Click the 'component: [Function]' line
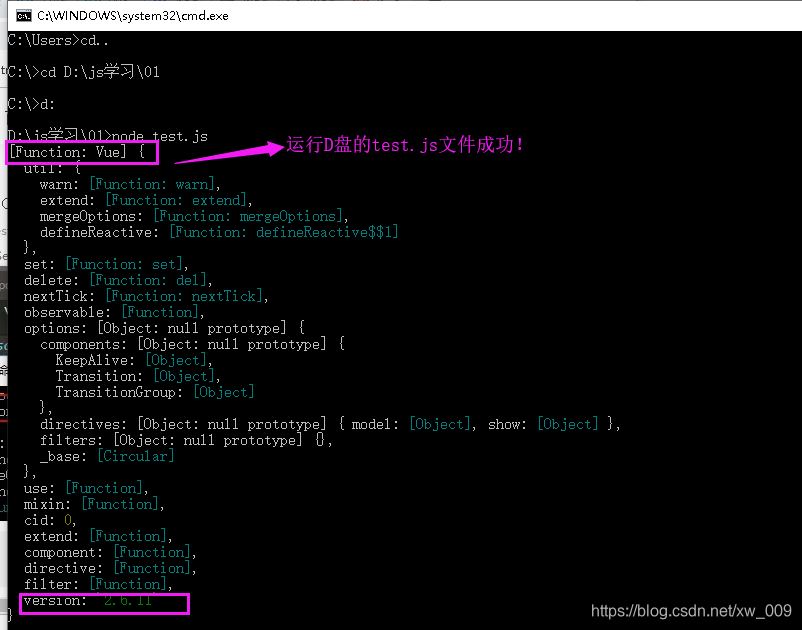Image resolution: width=802 pixels, height=630 pixels. [110, 552]
